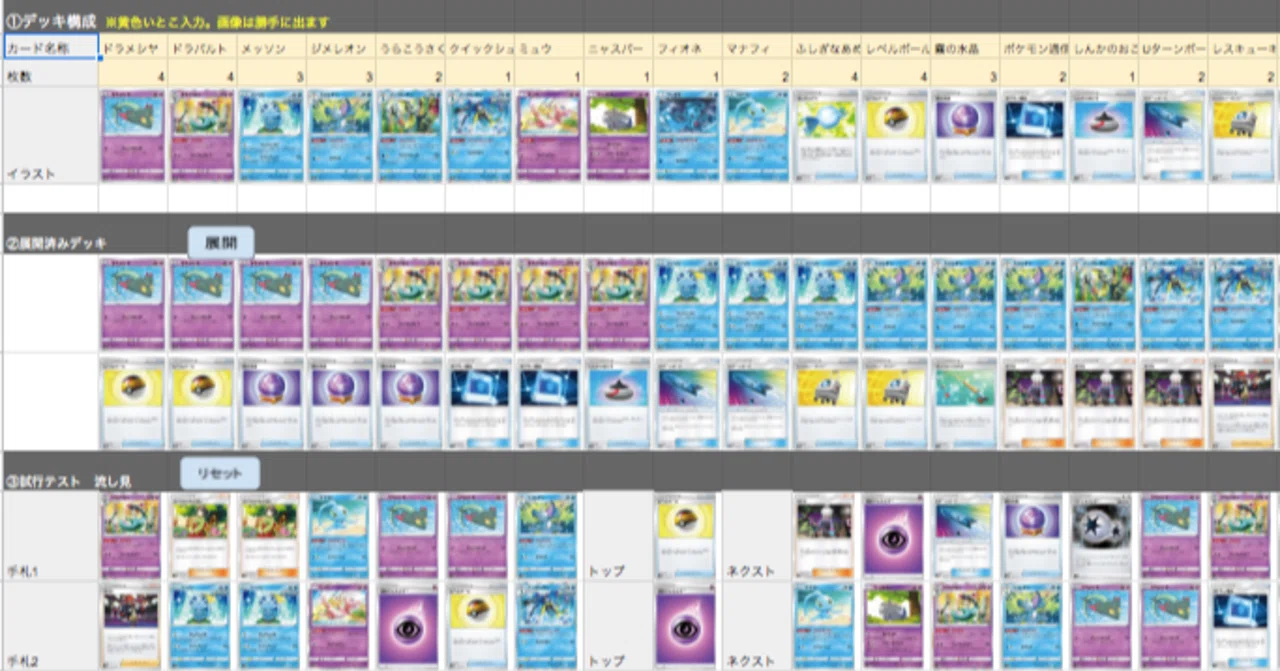Click card image under フィオネ in イラスト row
Screen dimensions: 1280x671
click(x=687, y=135)
